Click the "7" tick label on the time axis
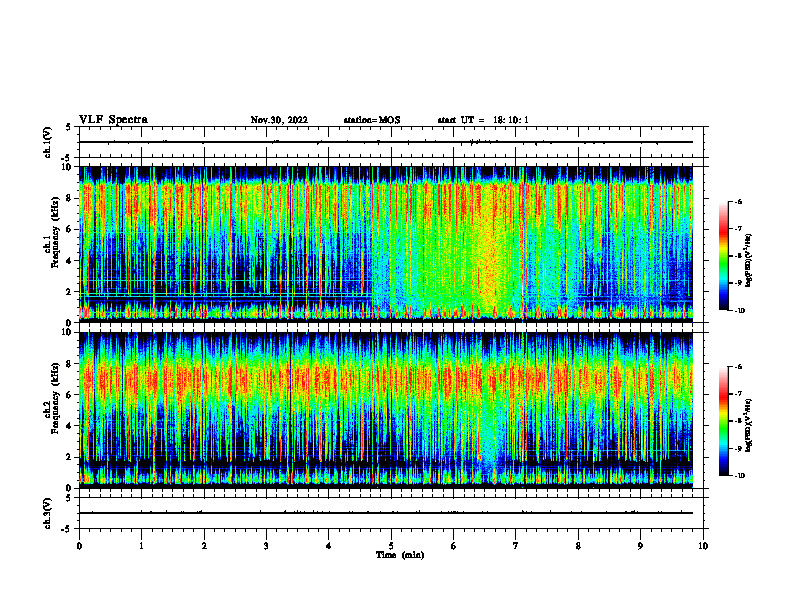The height and width of the screenshot is (612, 792). (x=516, y=546)
